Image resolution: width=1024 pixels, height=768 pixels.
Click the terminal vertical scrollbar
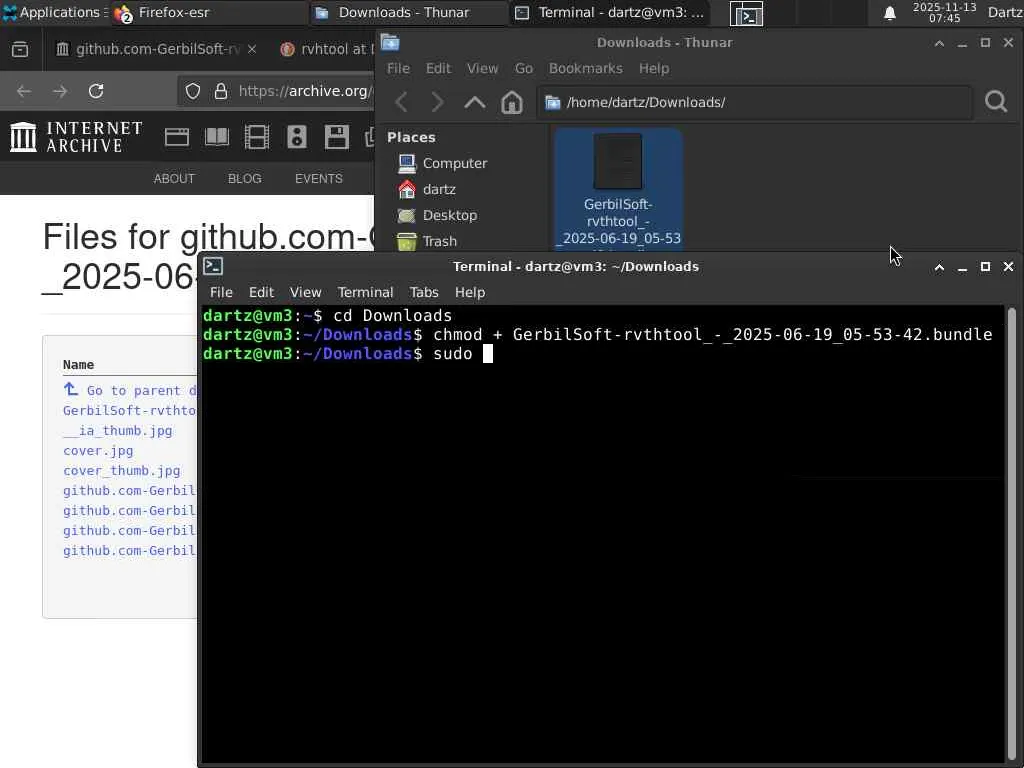tap(1012, 533)
